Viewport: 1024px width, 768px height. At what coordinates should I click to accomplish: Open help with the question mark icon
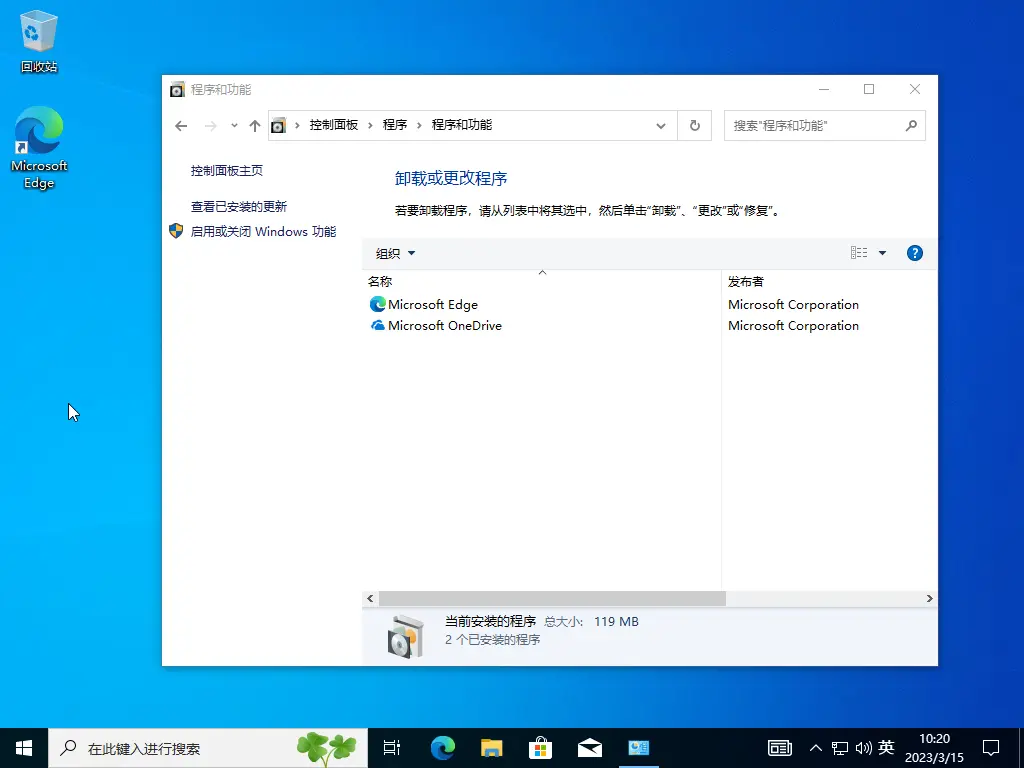click(x=914, y=253)
